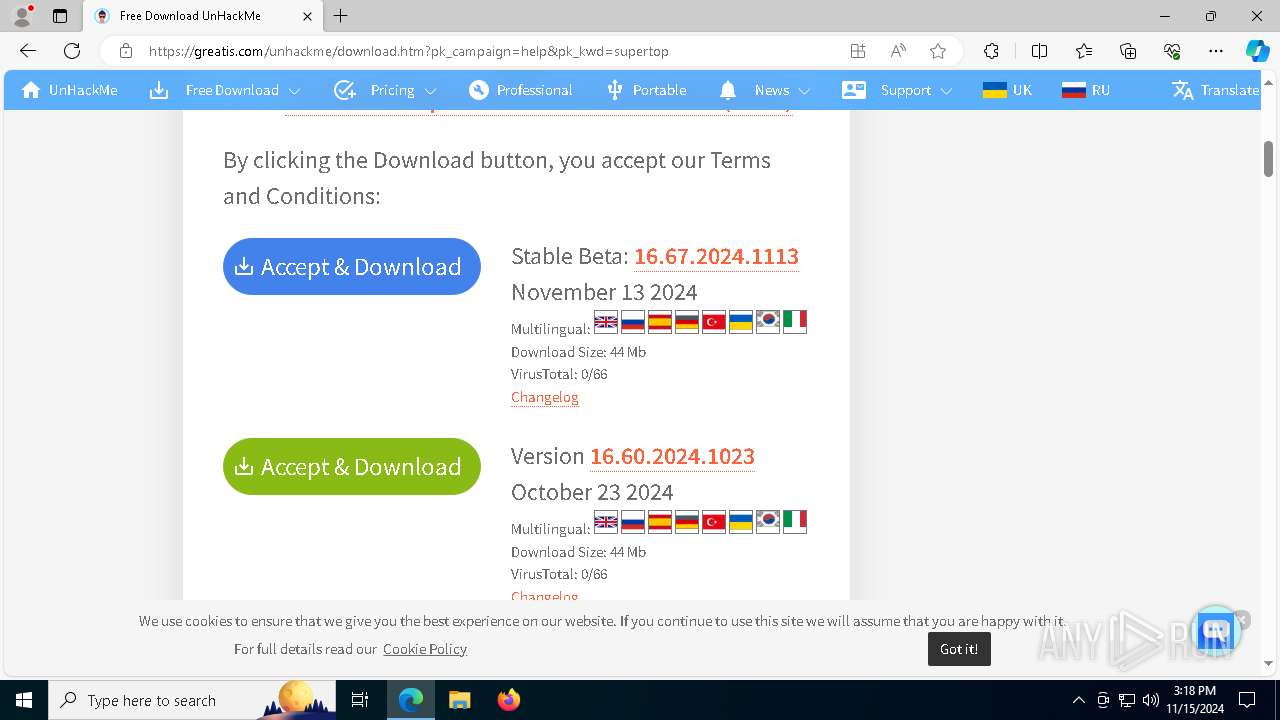The width and height of the screenshot is (1280, 720).
Task: Expand the News chevron
Action: pyautogui.click(x=805, y=91)
